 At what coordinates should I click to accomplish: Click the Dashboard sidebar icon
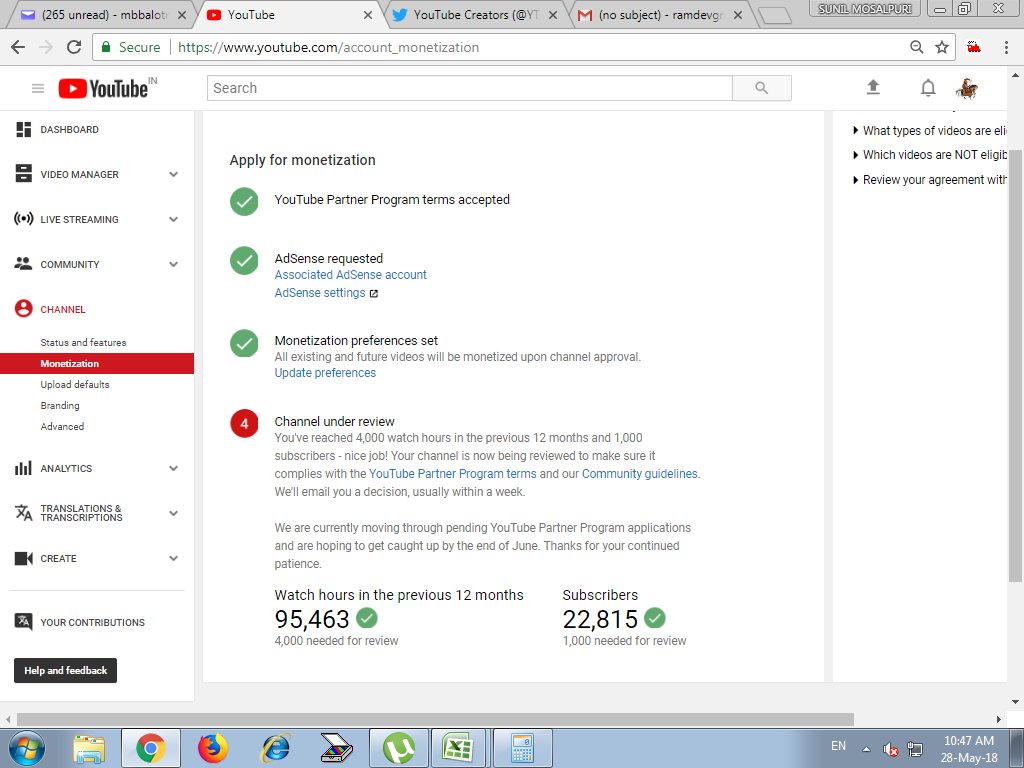(24, 129)
